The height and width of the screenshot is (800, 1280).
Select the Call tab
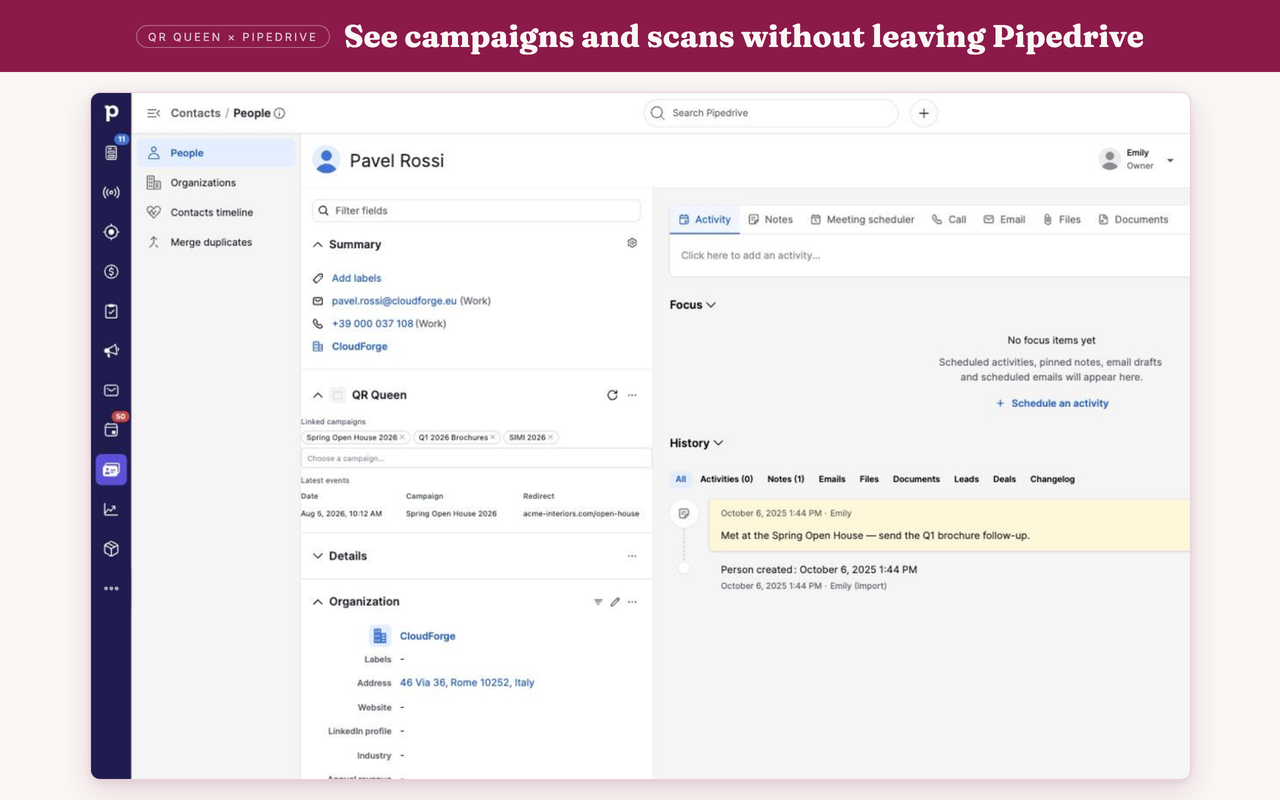pos(949,219)
